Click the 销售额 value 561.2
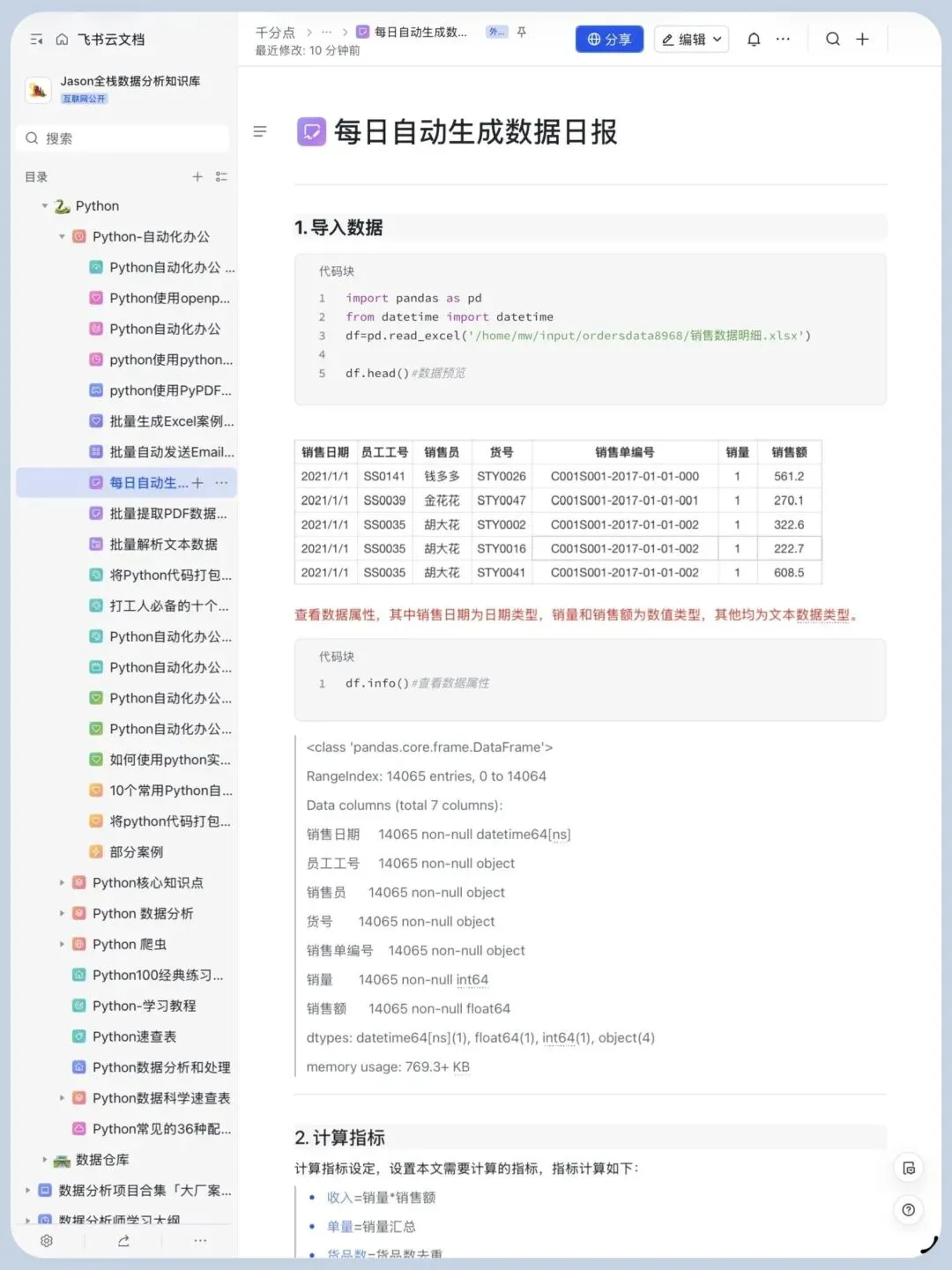 click(x=789, y=476)
